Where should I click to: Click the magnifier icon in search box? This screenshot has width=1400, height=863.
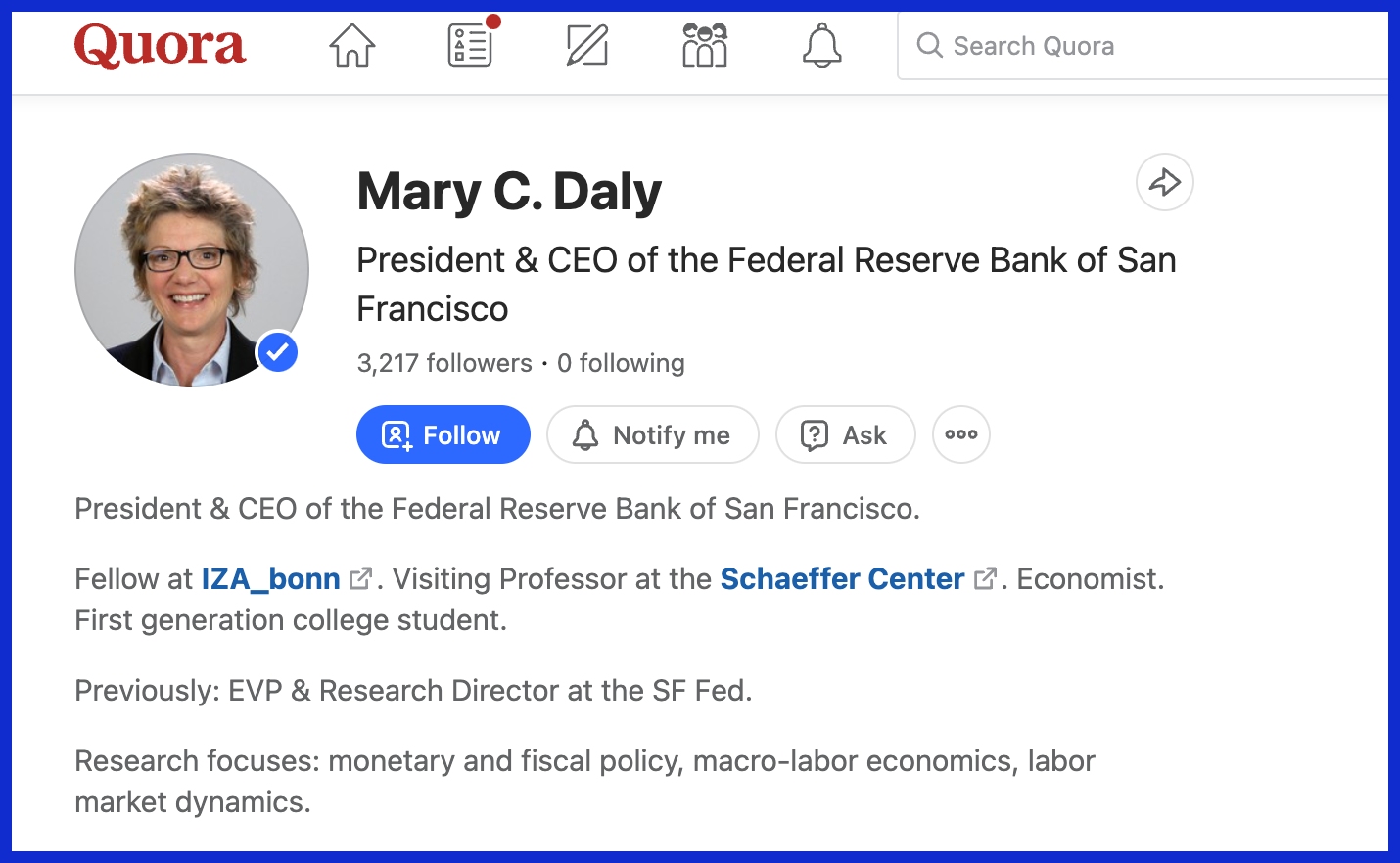[929, 46]
